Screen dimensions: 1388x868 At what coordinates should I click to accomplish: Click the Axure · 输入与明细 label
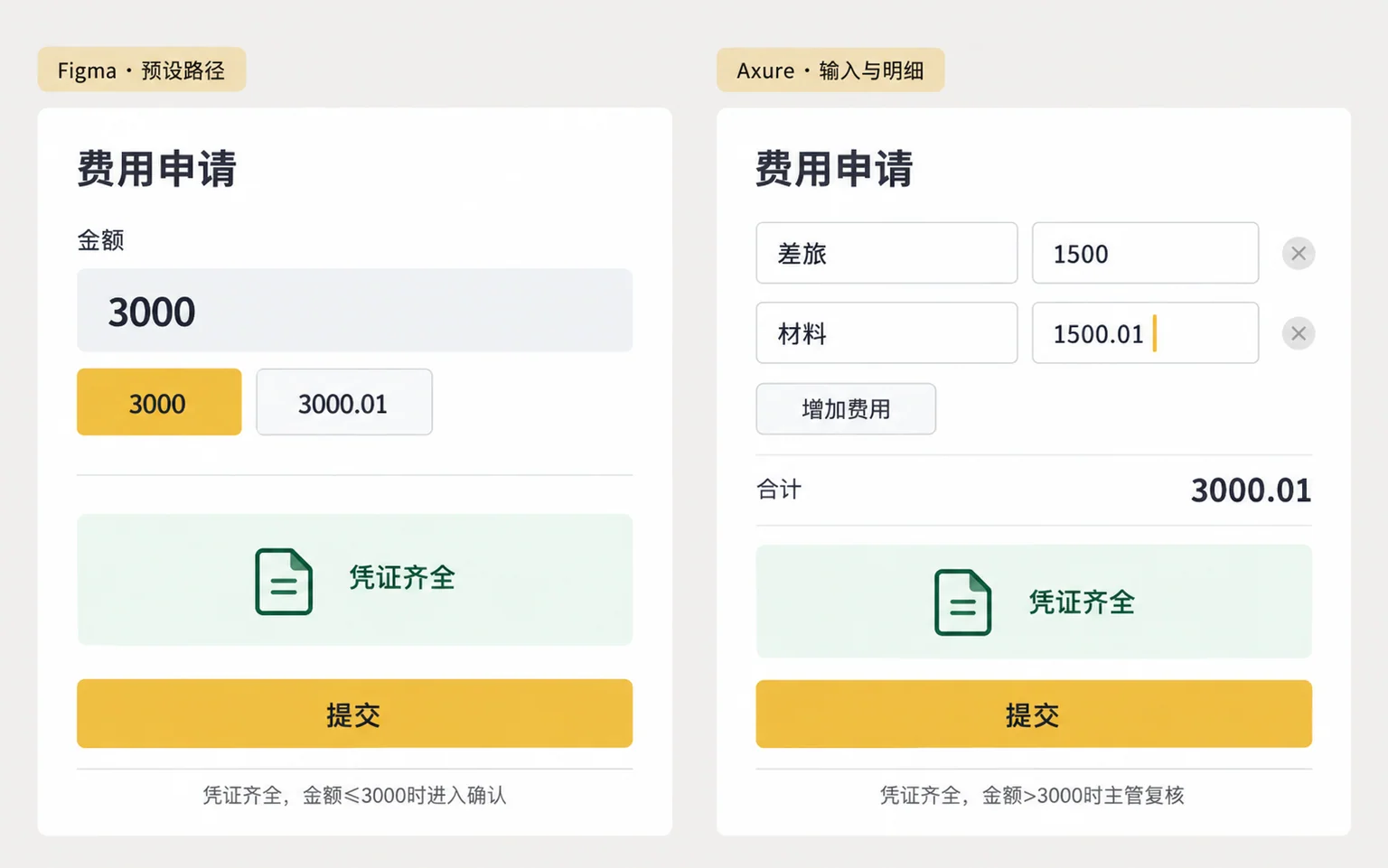[830, 70]
